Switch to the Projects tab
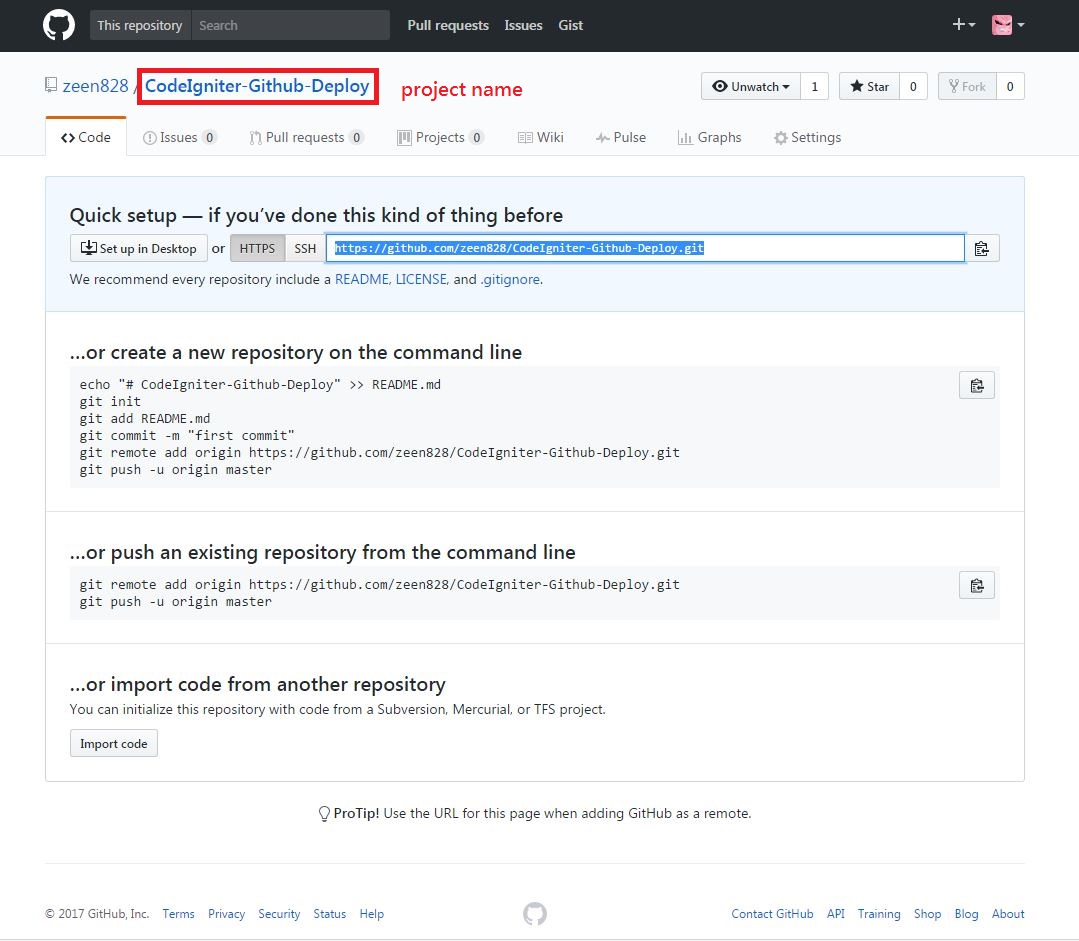The image size is (1079, 941). click(x=440, y=137)
